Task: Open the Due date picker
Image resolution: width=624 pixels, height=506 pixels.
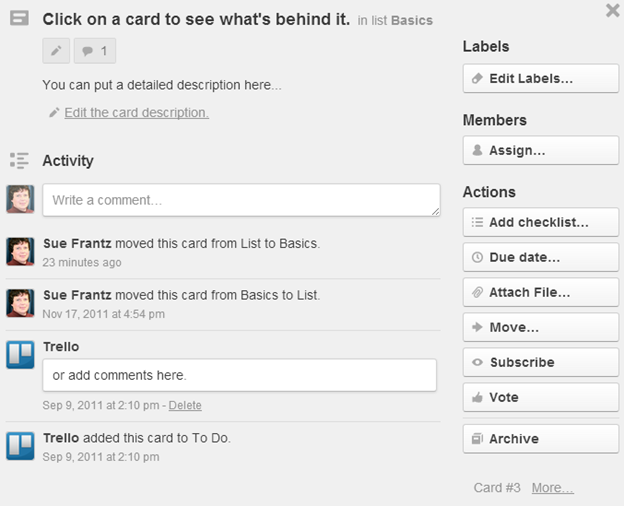Action: (541, 257)
